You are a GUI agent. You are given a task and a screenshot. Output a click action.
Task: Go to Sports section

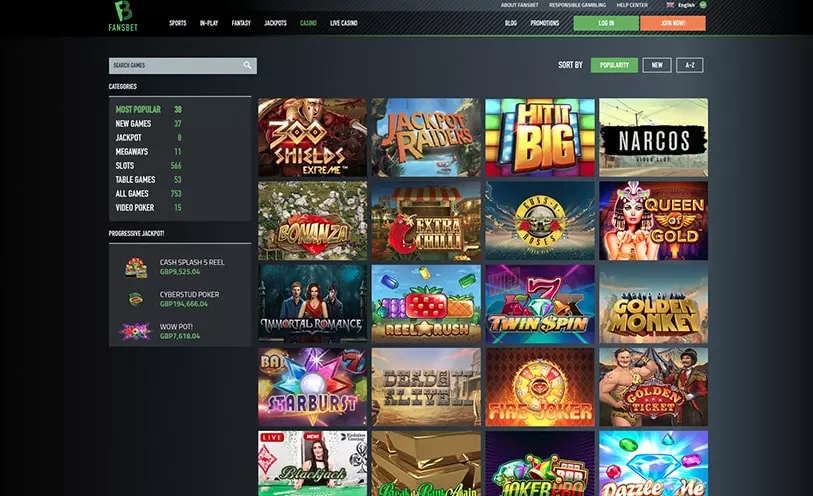click(x=177, y=23)
